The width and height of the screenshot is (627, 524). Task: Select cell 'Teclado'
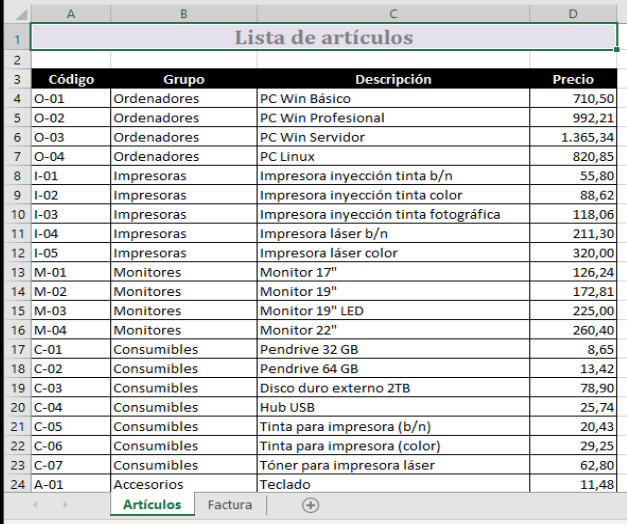(x=393, y=484)
